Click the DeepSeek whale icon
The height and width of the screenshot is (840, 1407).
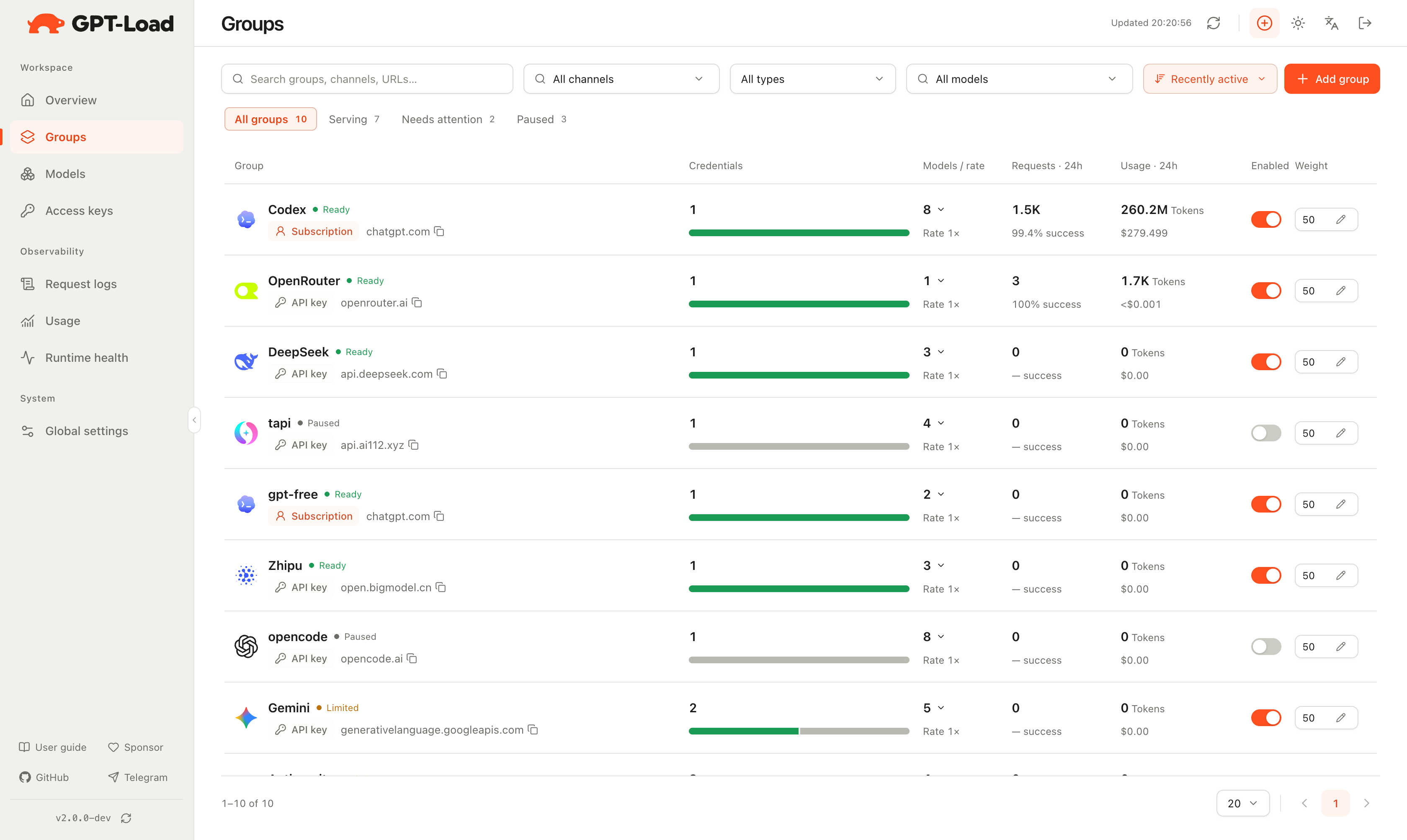[x=246, y=361]
